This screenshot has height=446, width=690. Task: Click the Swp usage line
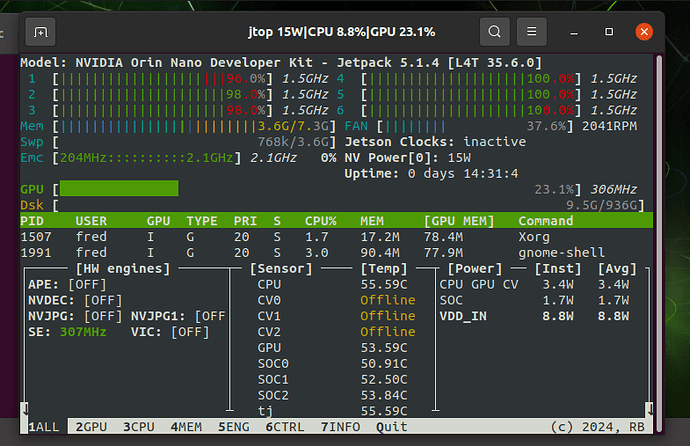[x=178, y=142]
